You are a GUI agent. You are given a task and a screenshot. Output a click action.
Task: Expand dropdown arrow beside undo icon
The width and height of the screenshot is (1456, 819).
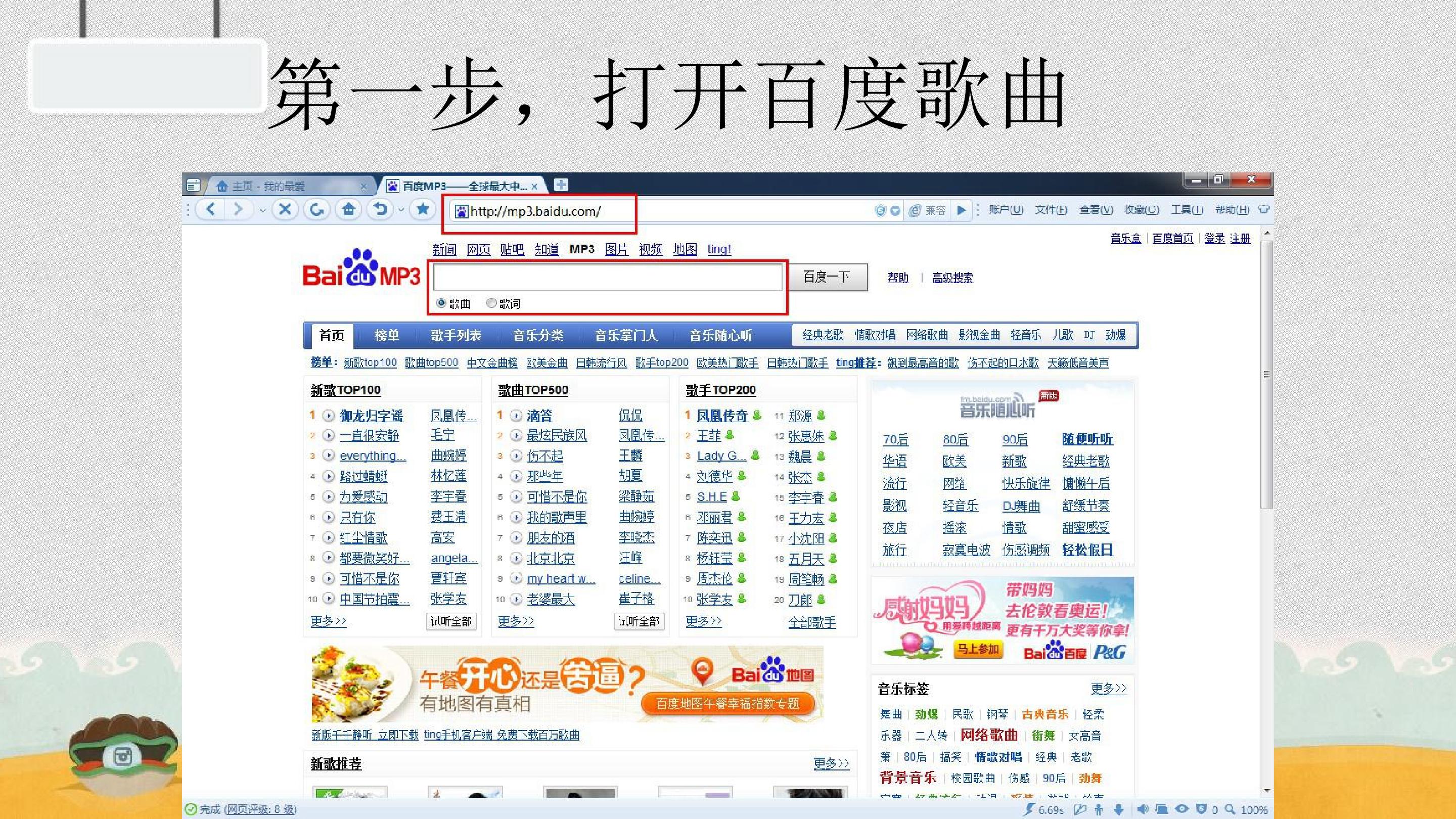tap(401, 210)
